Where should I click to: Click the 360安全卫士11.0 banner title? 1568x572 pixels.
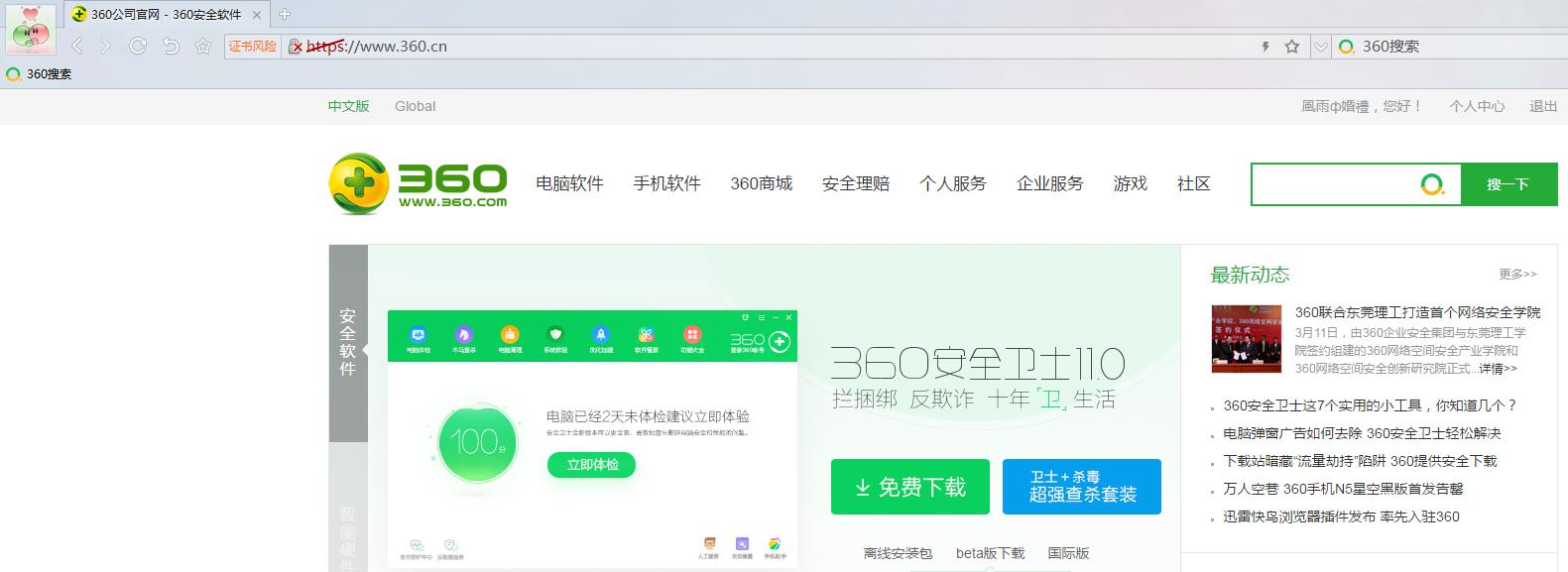click(978, 365)
